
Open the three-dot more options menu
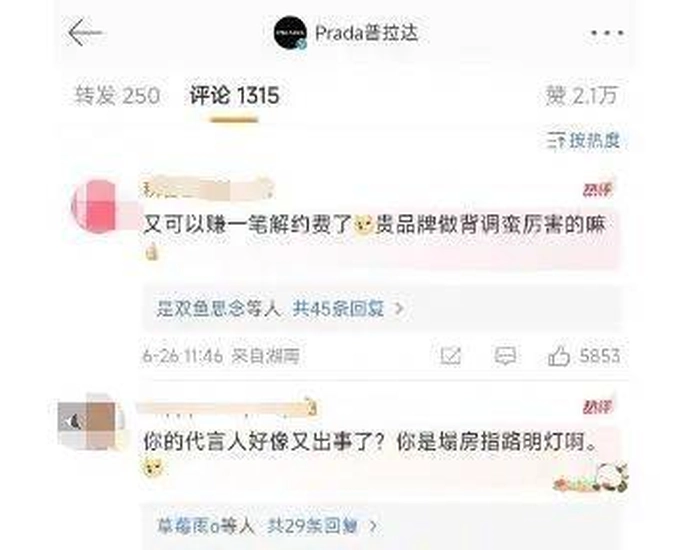(x=607, y=33)
